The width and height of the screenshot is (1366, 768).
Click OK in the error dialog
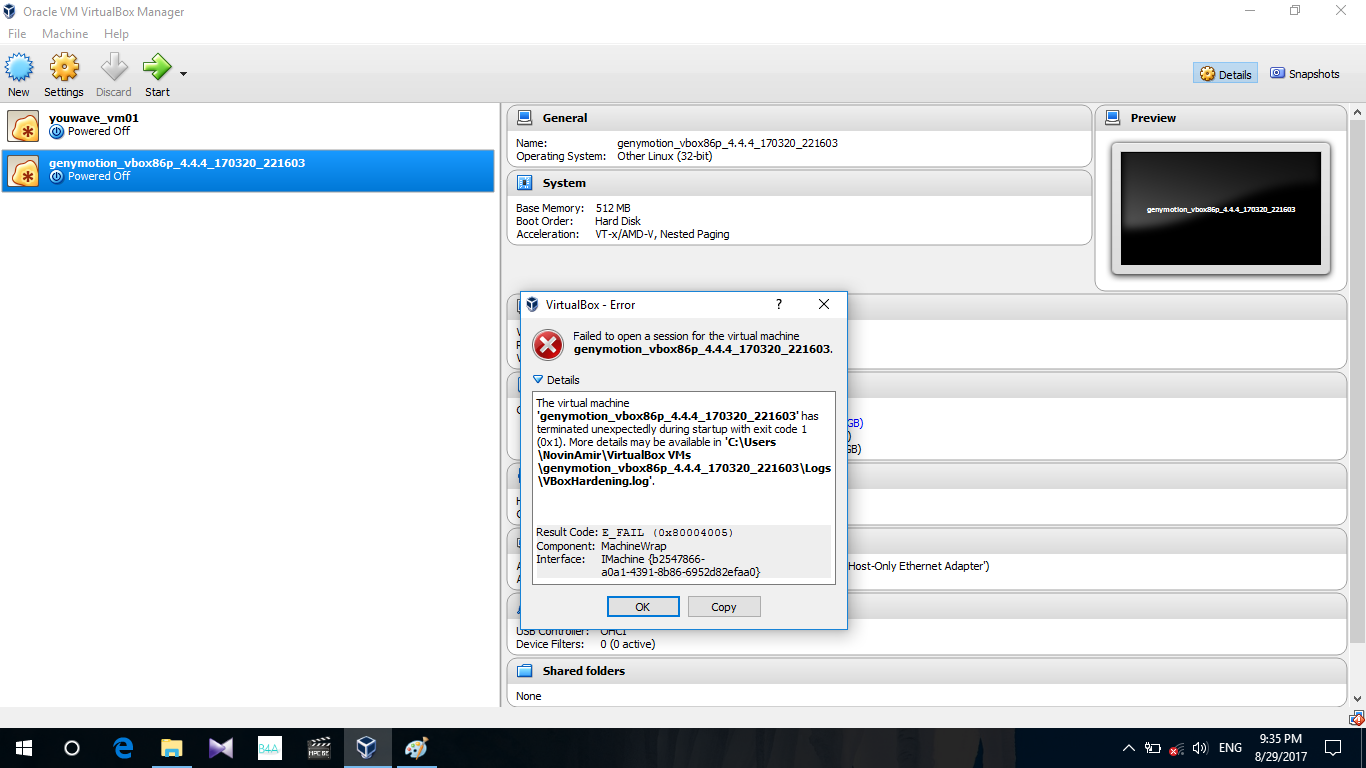[643, 607]
